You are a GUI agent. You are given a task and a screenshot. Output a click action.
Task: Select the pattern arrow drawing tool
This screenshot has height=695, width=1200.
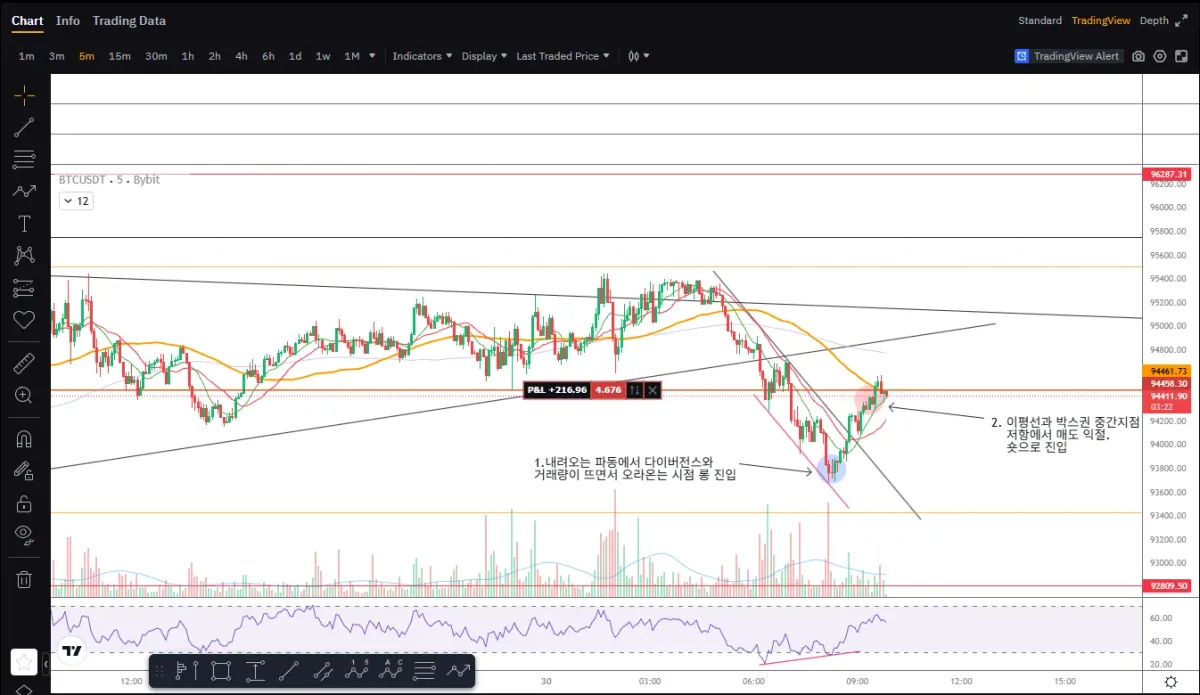click(24, 191)
